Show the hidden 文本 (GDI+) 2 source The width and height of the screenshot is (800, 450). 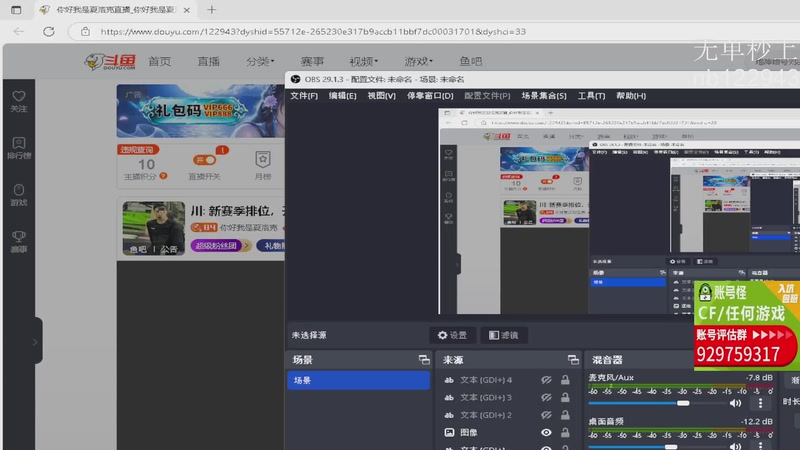coord(546,415)
